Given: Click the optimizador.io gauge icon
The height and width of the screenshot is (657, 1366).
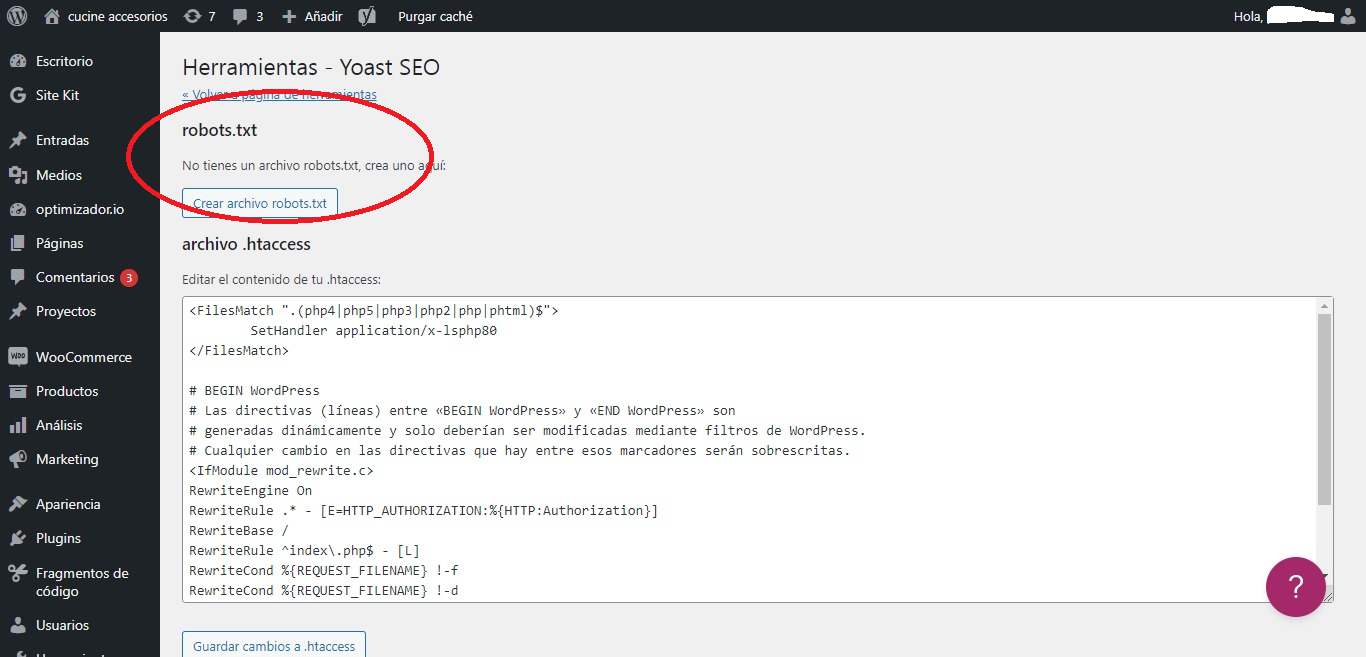Looking at the screenshot, I should pyautogui.click(x=17, y=209).
